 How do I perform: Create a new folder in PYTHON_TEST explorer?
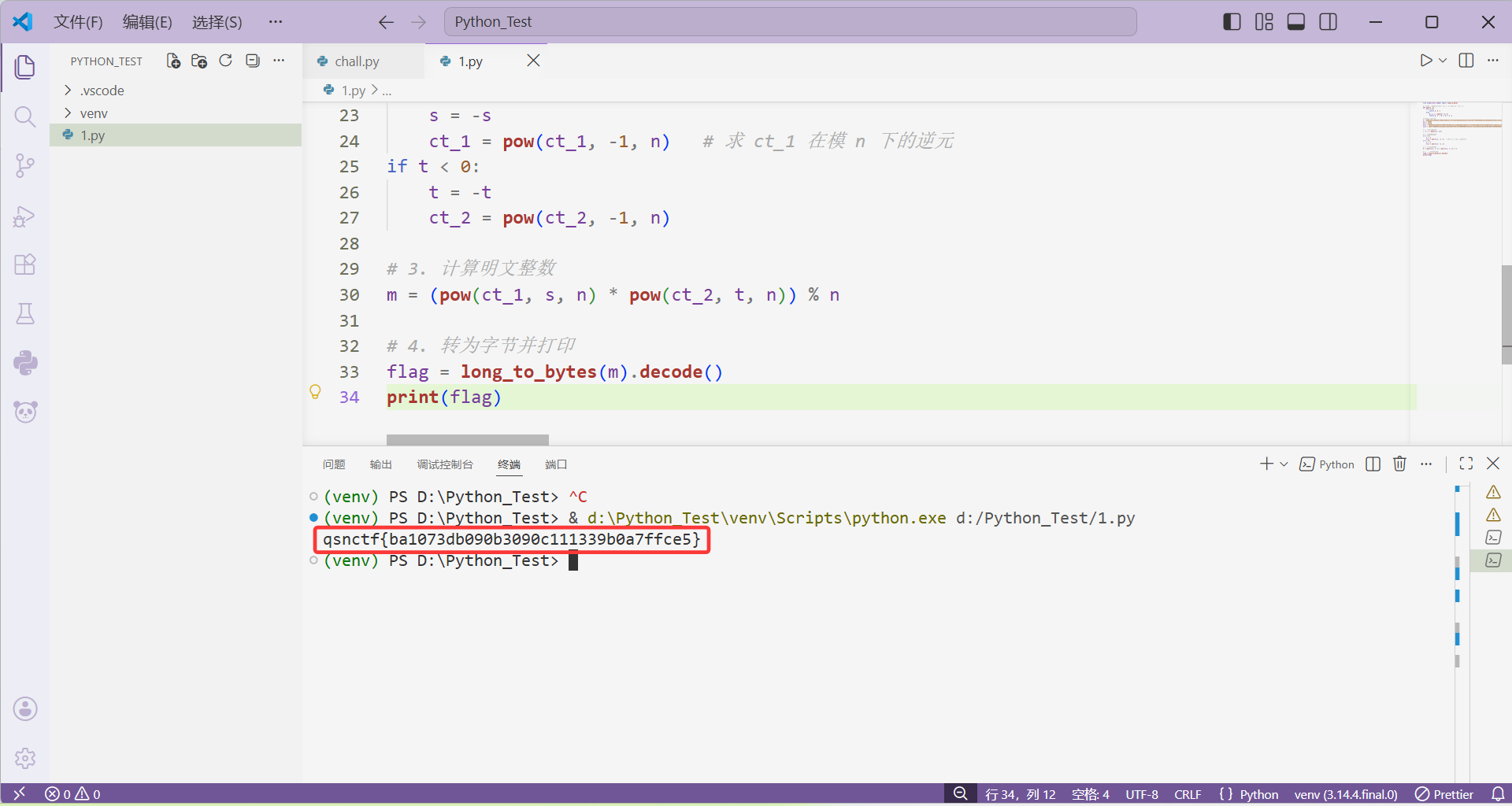coord(199,61)
